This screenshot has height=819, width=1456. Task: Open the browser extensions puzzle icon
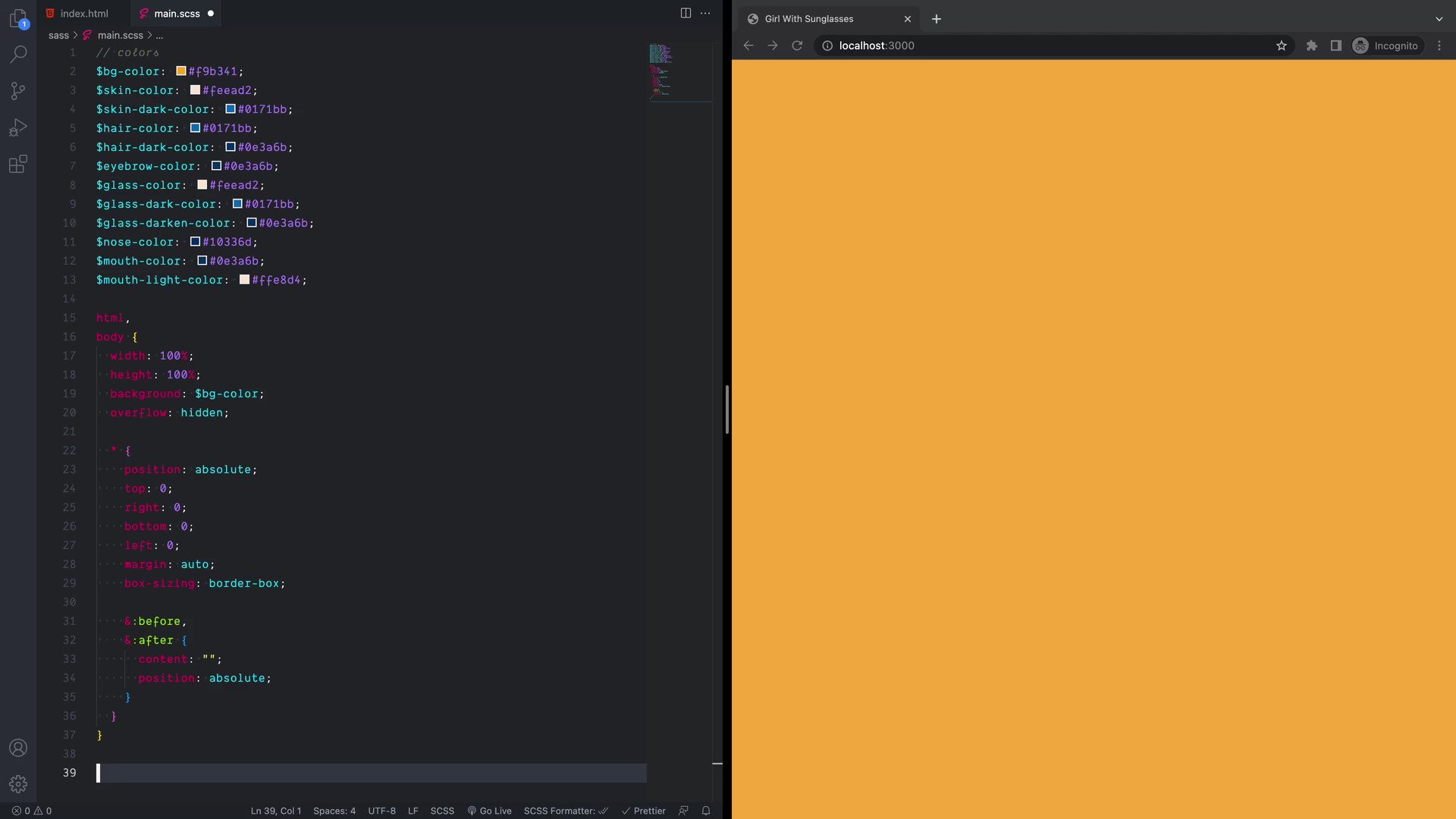tap(1311, 45)
